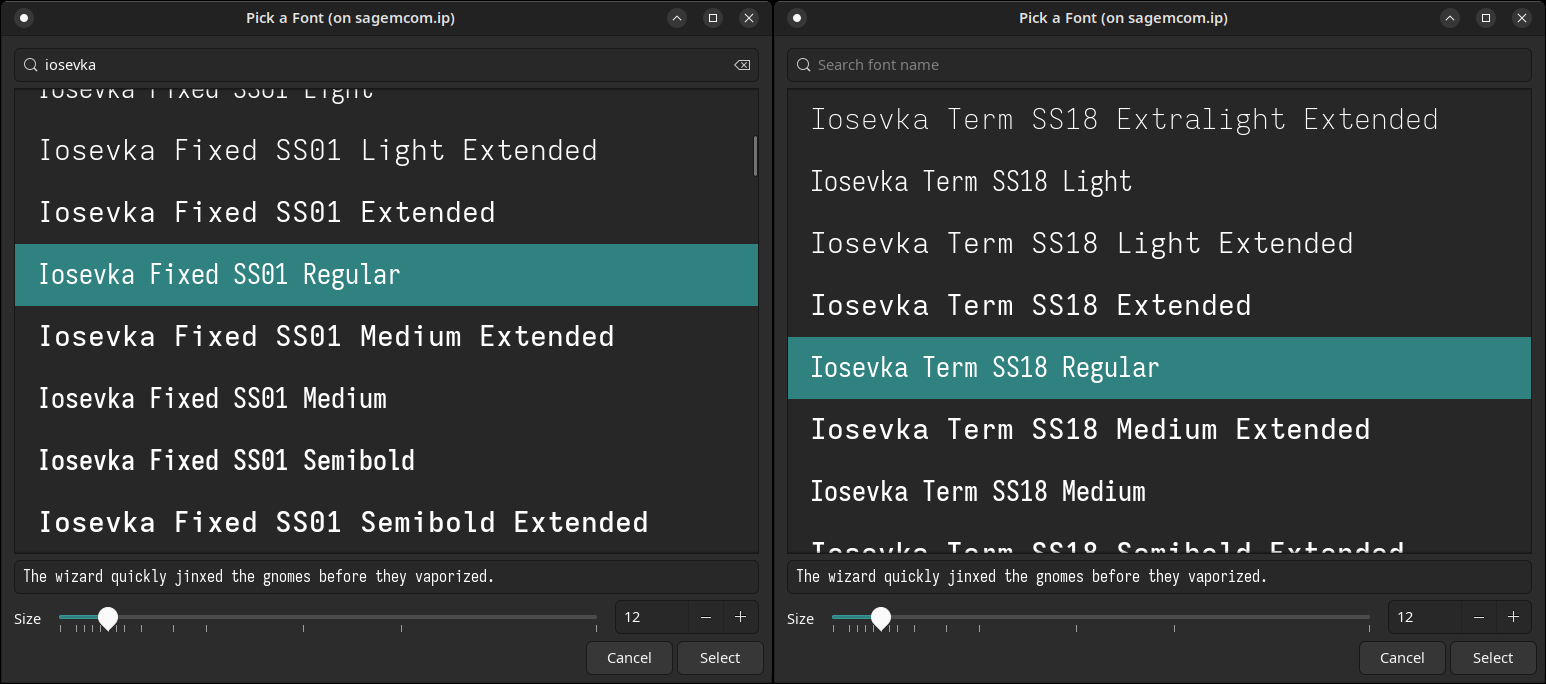1546x684 pixels.
Task: Increase font size with plus in left dialog
Action: (x=741, y=618)
